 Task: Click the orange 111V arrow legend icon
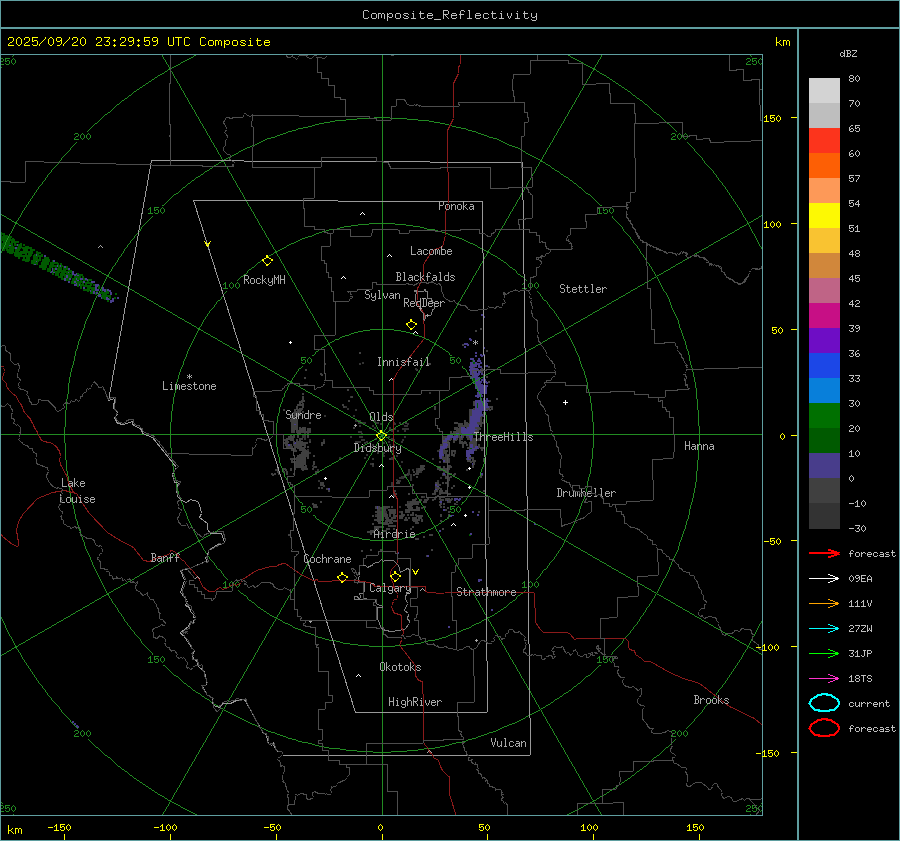824,603
